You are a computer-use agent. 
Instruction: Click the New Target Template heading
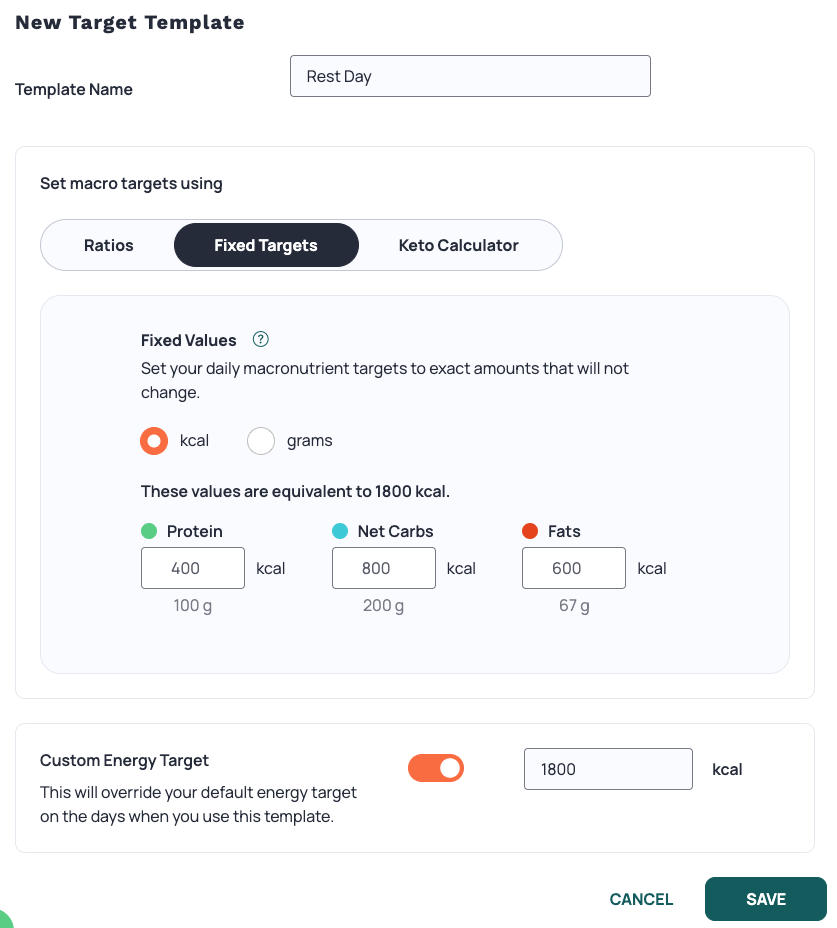click(129, 22)
